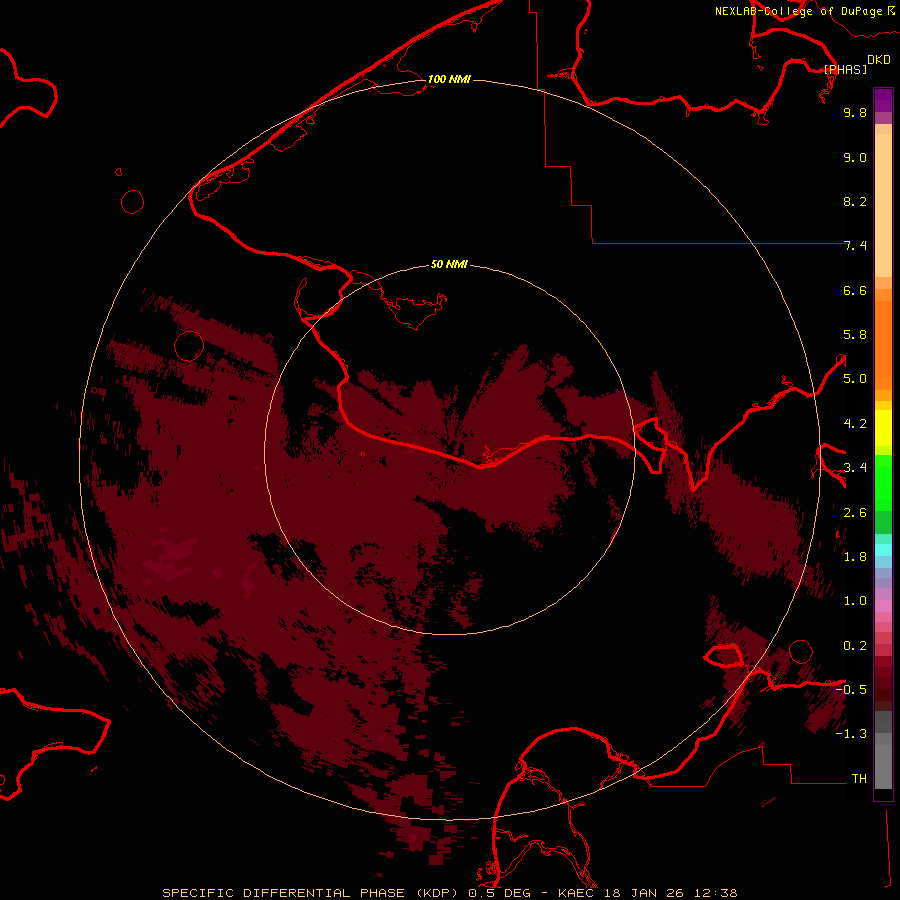Click the -1.3 value on color scale

(x=851, y=734)
